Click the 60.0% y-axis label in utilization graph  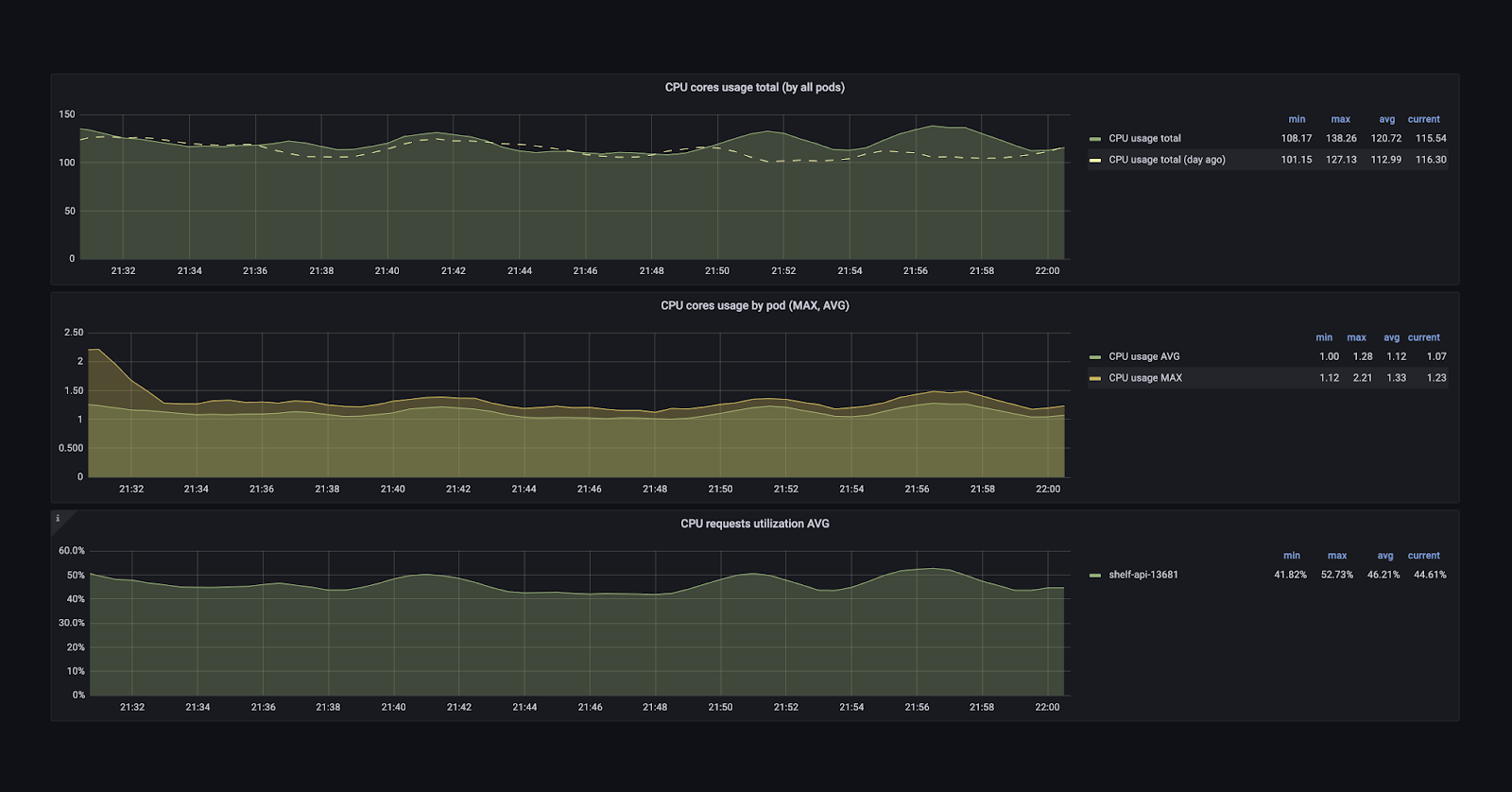[x=72, y=551]
